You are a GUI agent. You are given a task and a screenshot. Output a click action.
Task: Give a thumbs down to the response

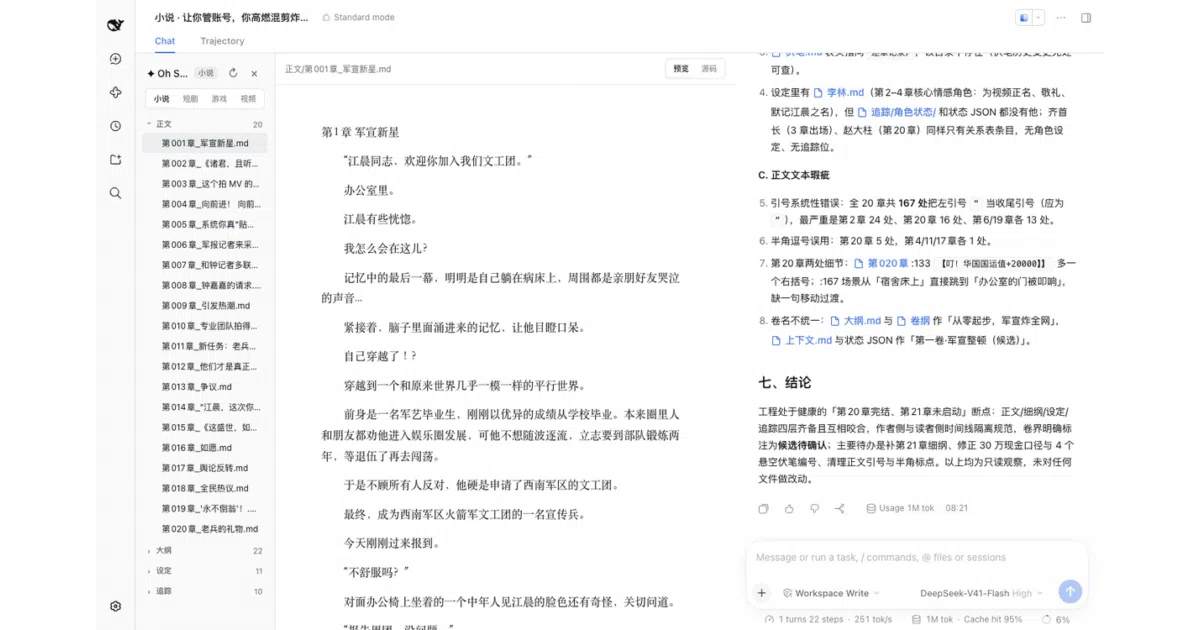click(814, 508)
